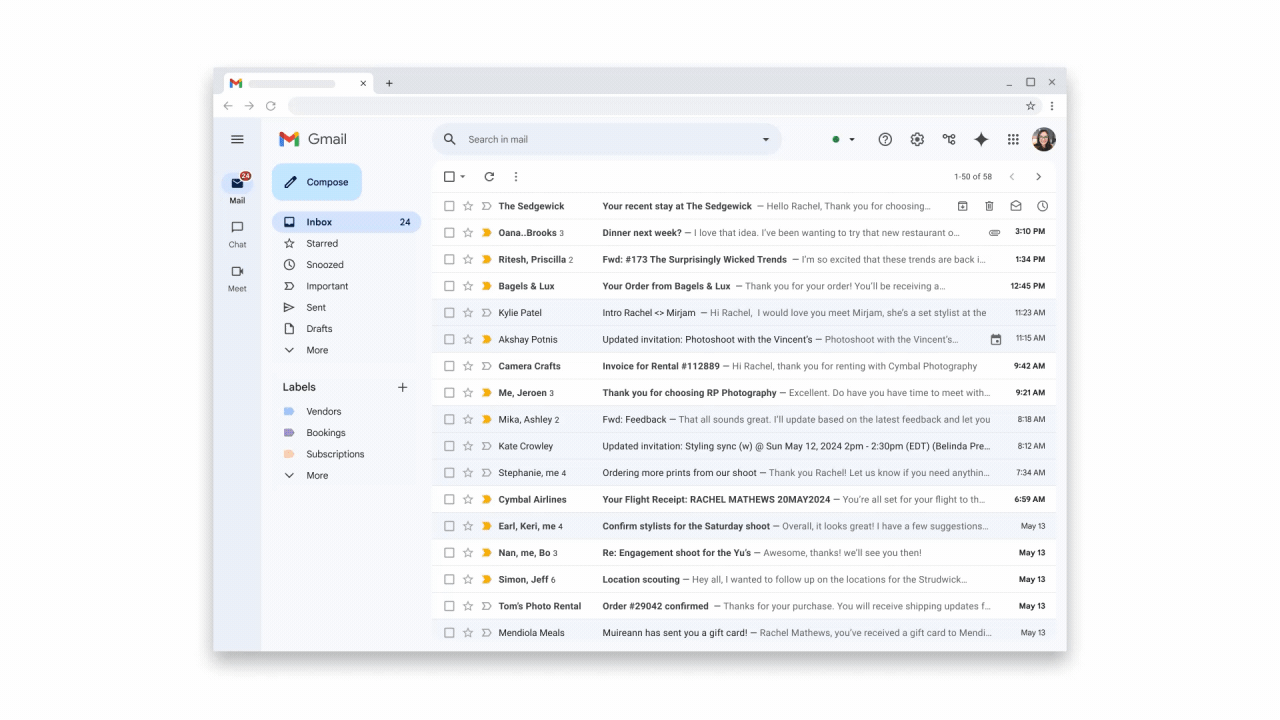
Task: Check the Akshay Potnis email
Action: coord(449,339)
